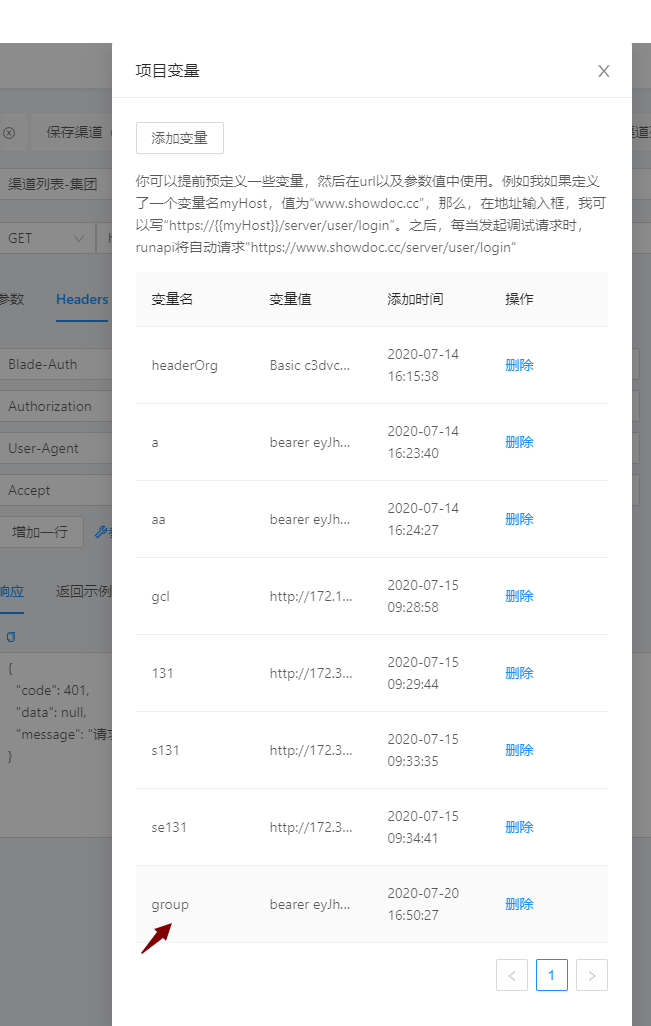
Task: Click the gcl variable name
Action: click(160, 596)
